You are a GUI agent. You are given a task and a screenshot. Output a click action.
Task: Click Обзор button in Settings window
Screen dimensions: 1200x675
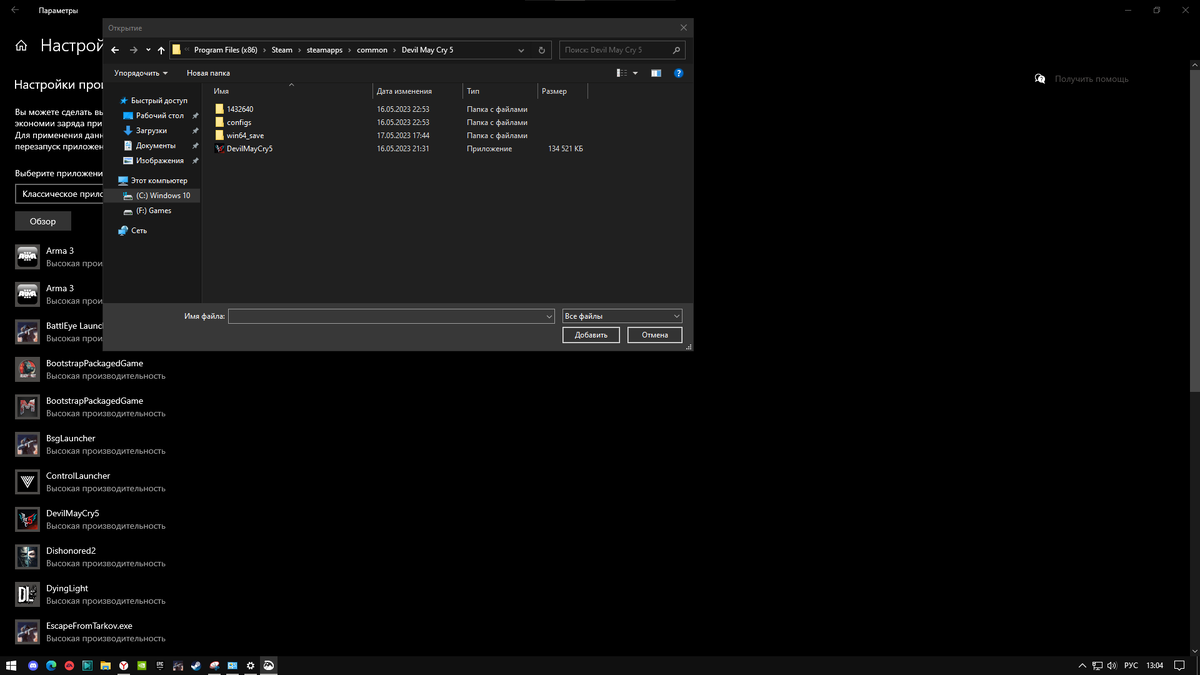43,221
